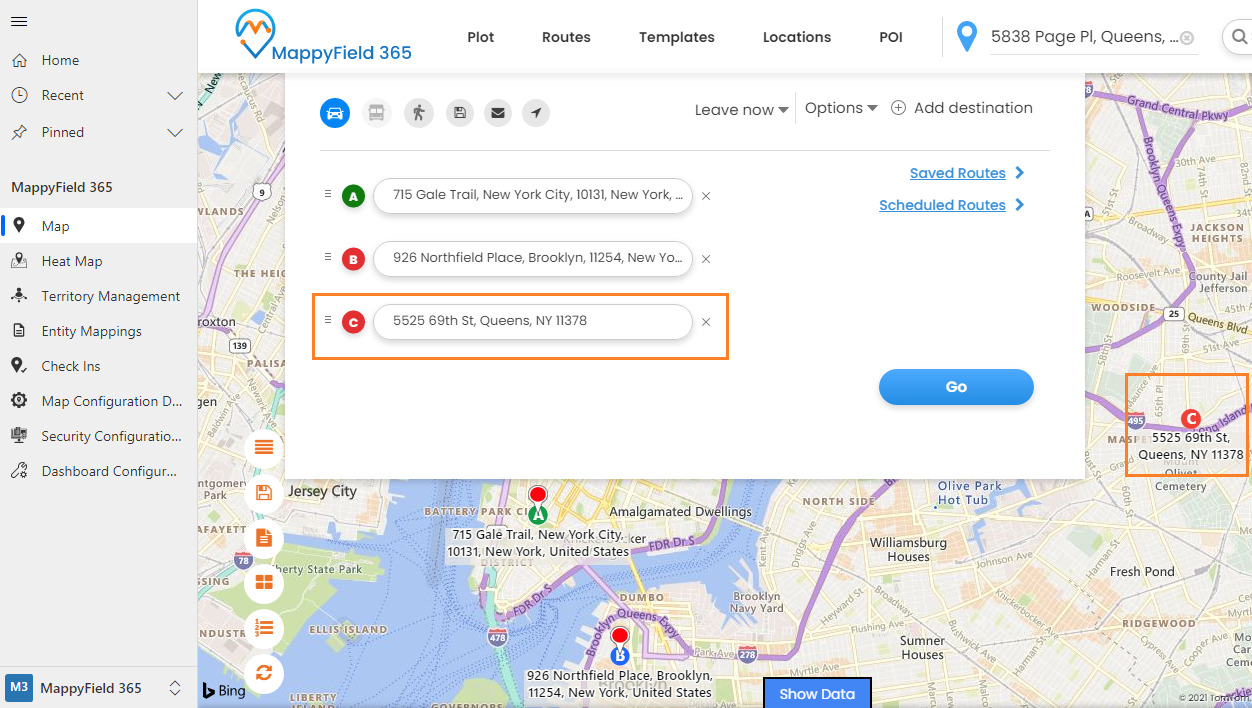Viewport: 1252px width, 708px height.
Task: Open the orange hamburger menu map button
Action: [264, 447]
